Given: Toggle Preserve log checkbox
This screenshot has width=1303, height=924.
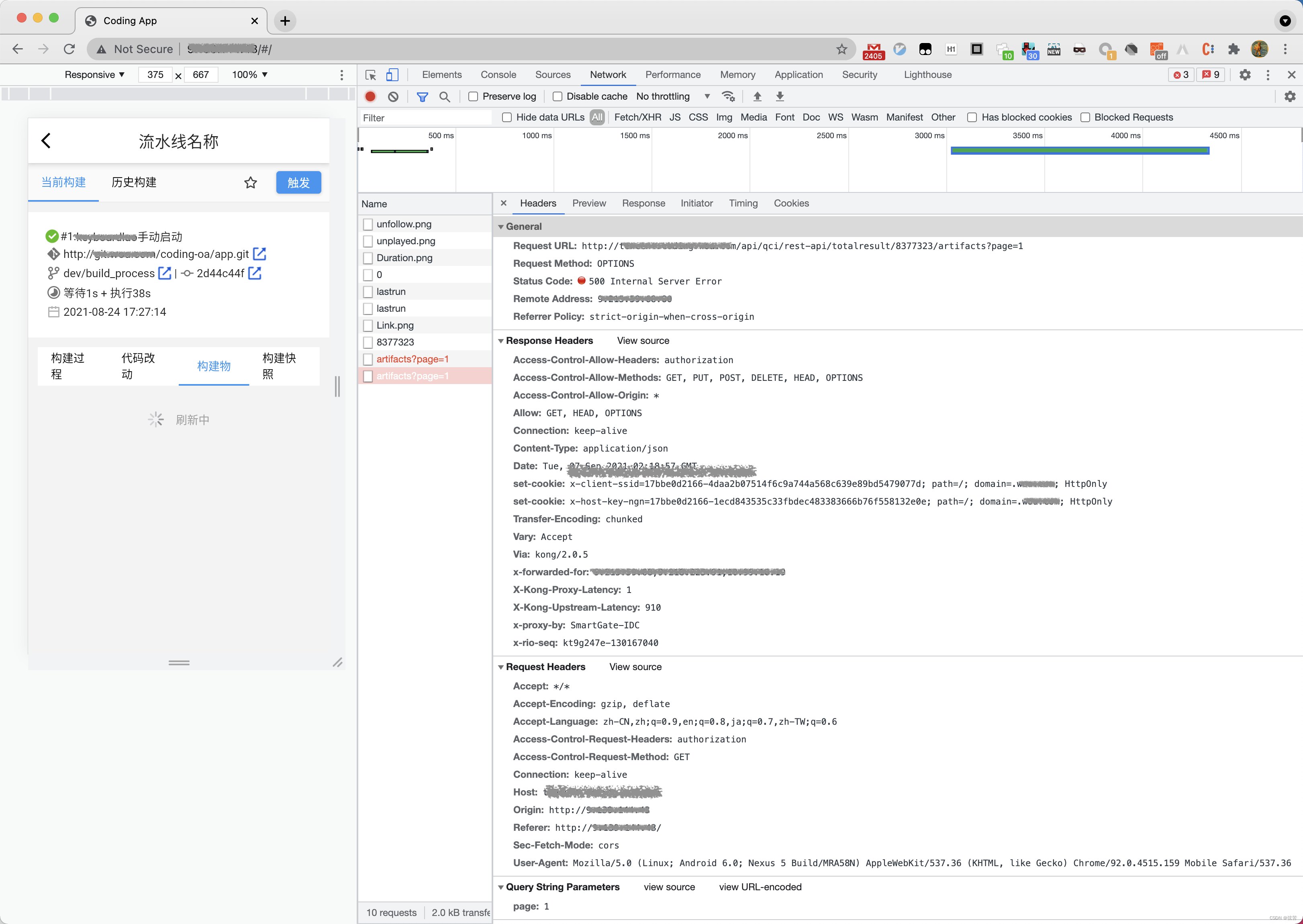Looking at the screenshot, I should (473, 97).
